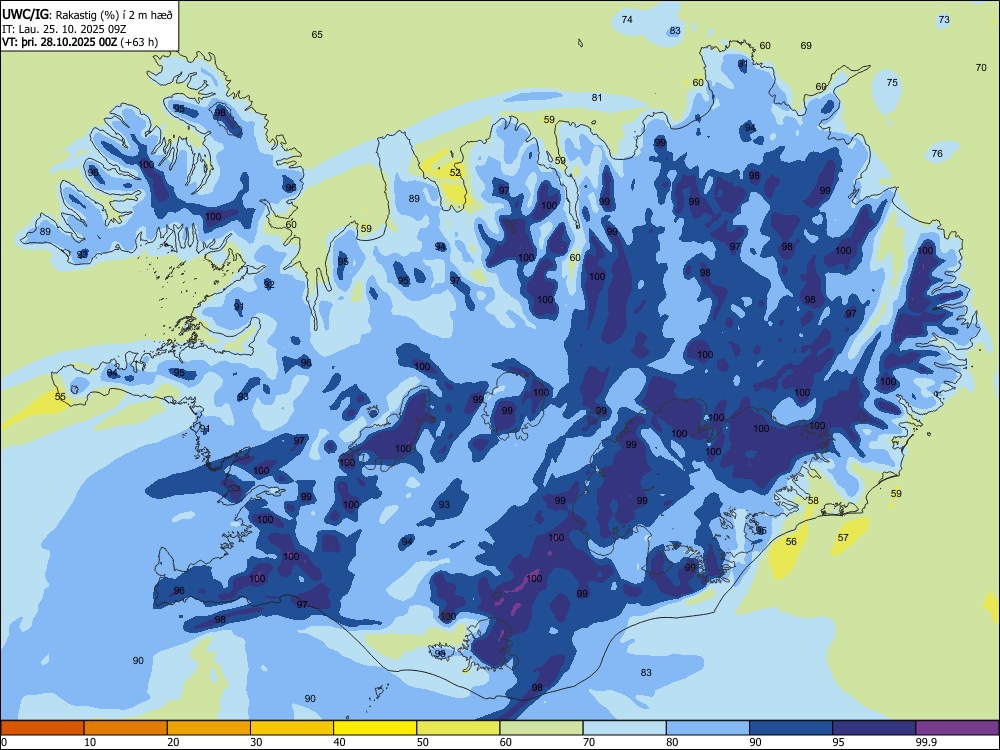Click the '80' legend tick label

coord(672,742)
